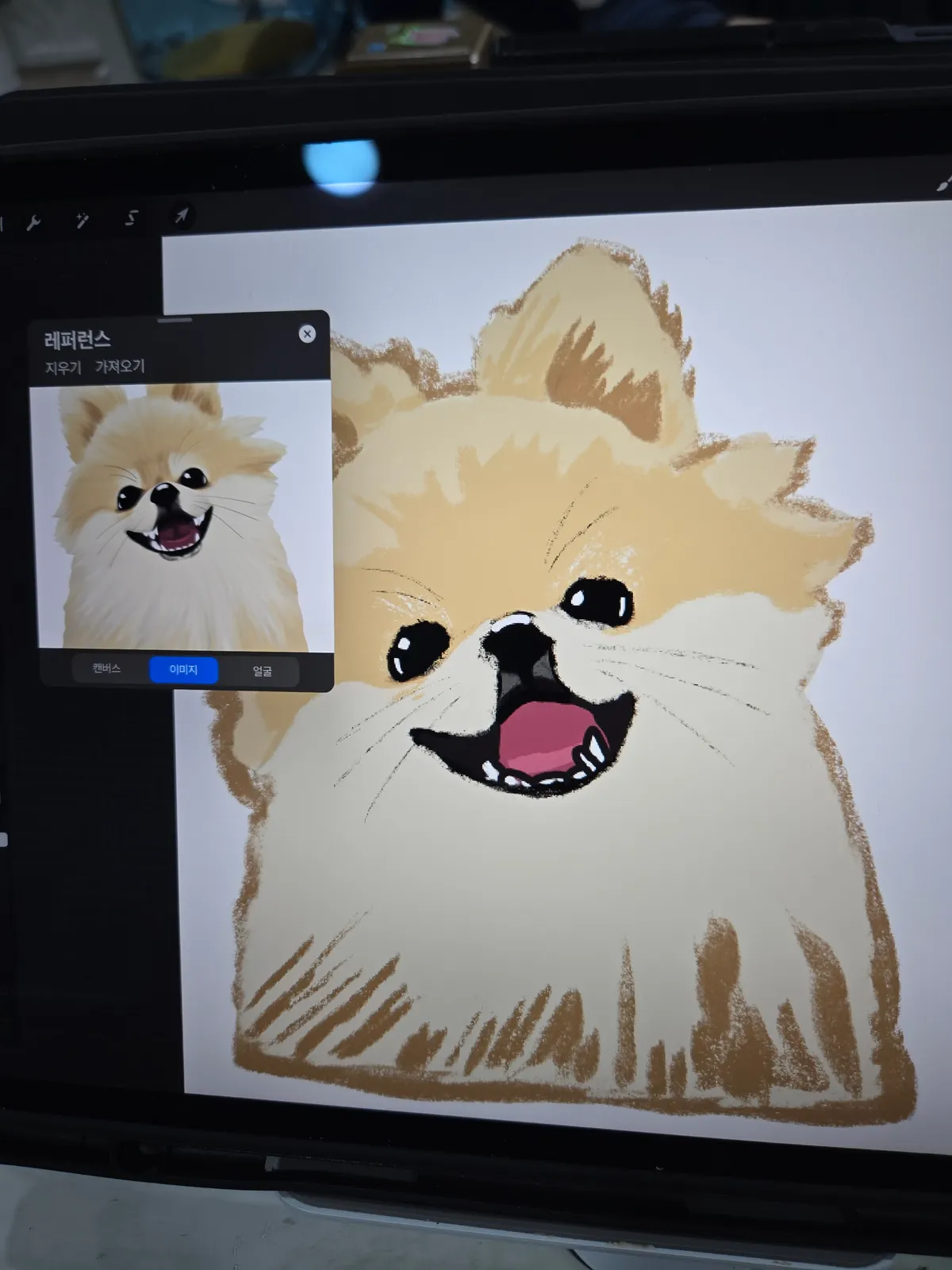The image size is (952, 1270).
Task: Open the Actions wrench menu
Action: (x=33, y=222)
